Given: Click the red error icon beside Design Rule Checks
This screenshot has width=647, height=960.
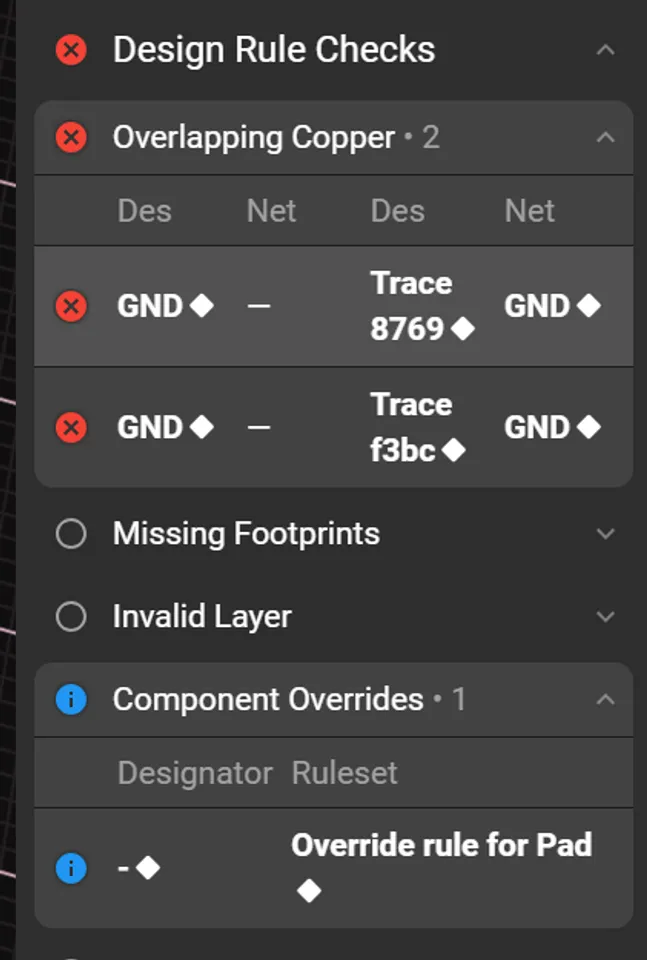Looking at the screenshot, I should pos(71,49).
